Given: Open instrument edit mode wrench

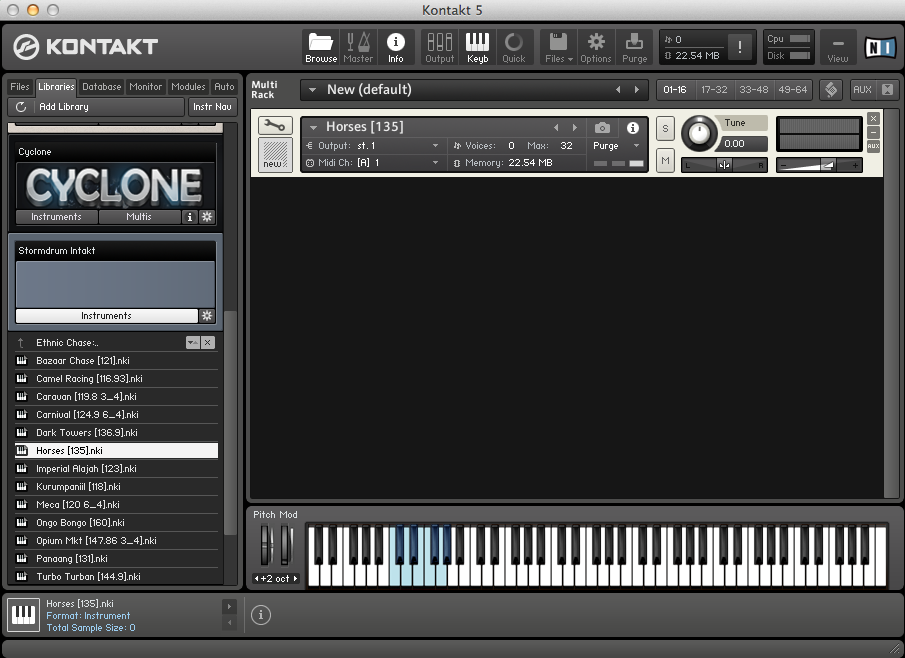Looking at the screenshot, I should click(275, 125).
